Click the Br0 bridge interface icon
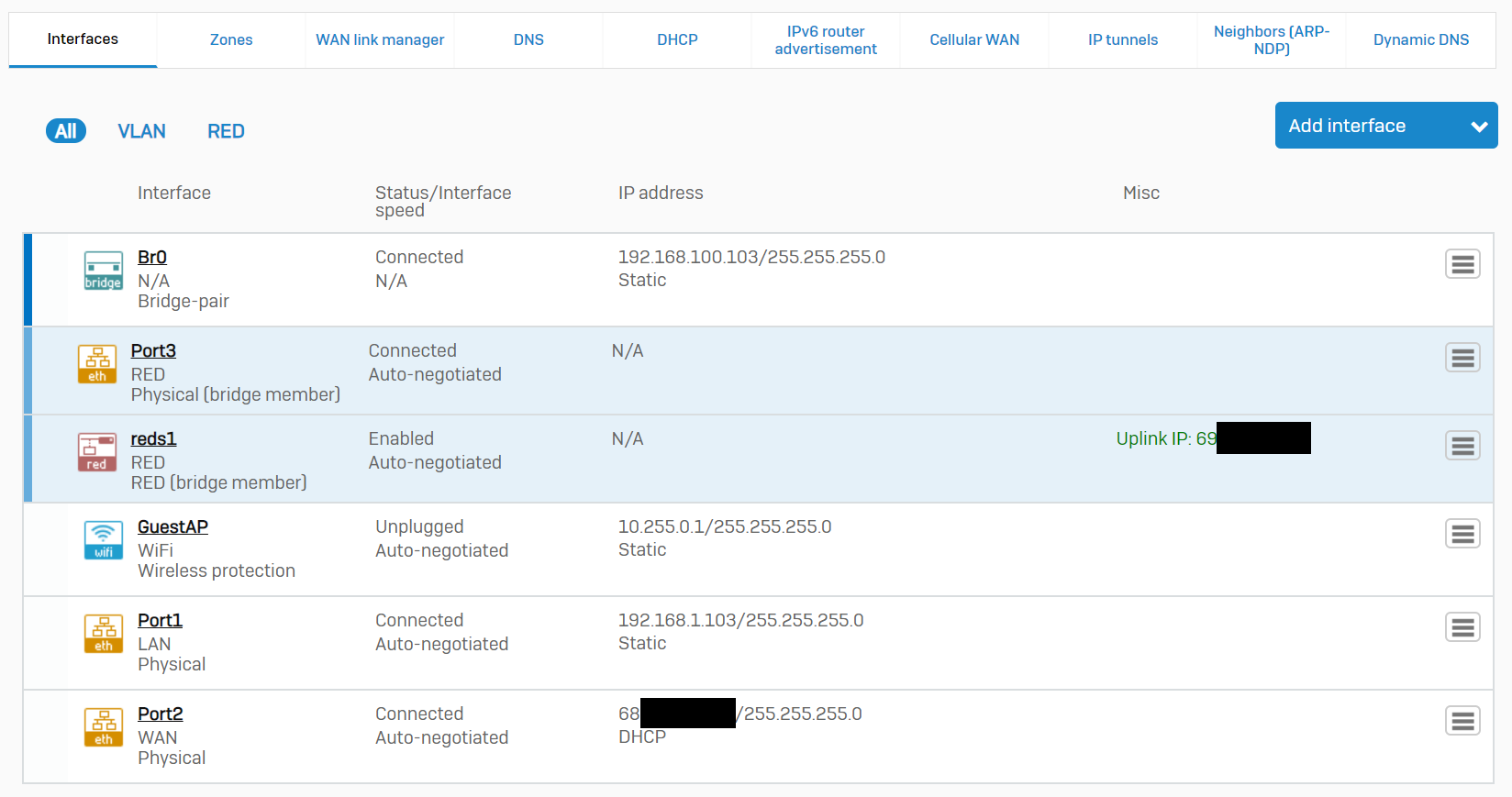1512x797 pixels. 103,271
